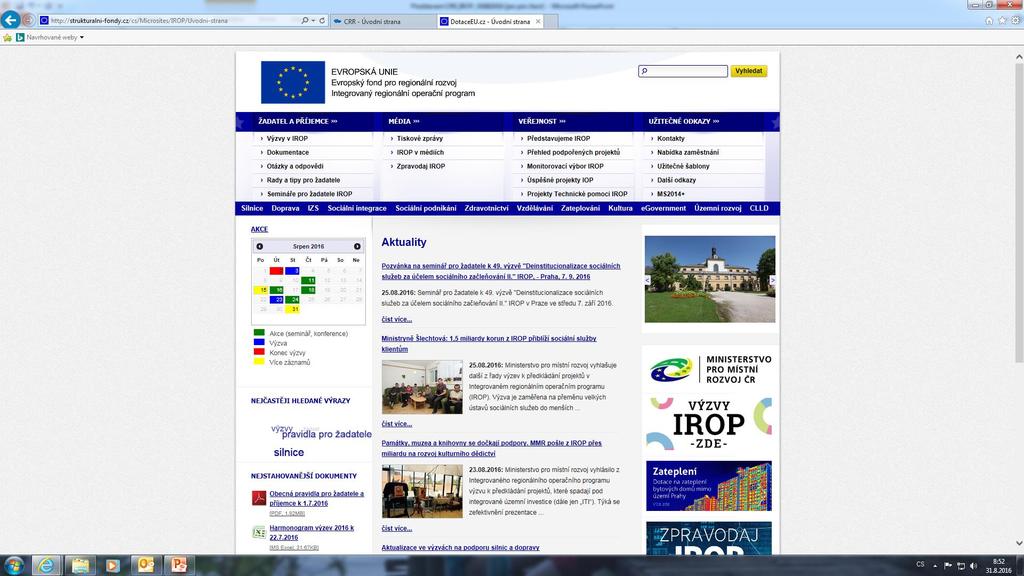This screenshot has width=1024, height=576.
Task: Open the Sociální podnikání category tab
Action: [426, 208]
